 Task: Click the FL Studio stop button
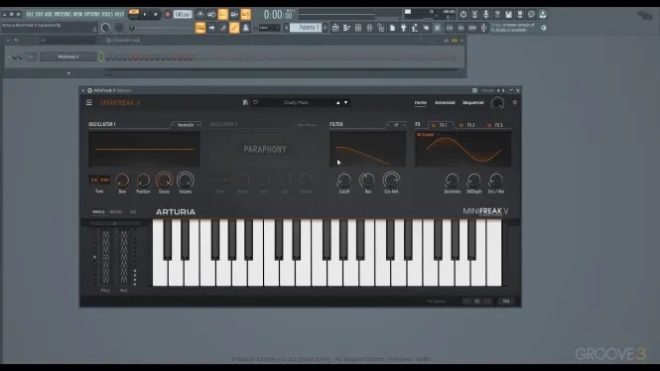156,14
